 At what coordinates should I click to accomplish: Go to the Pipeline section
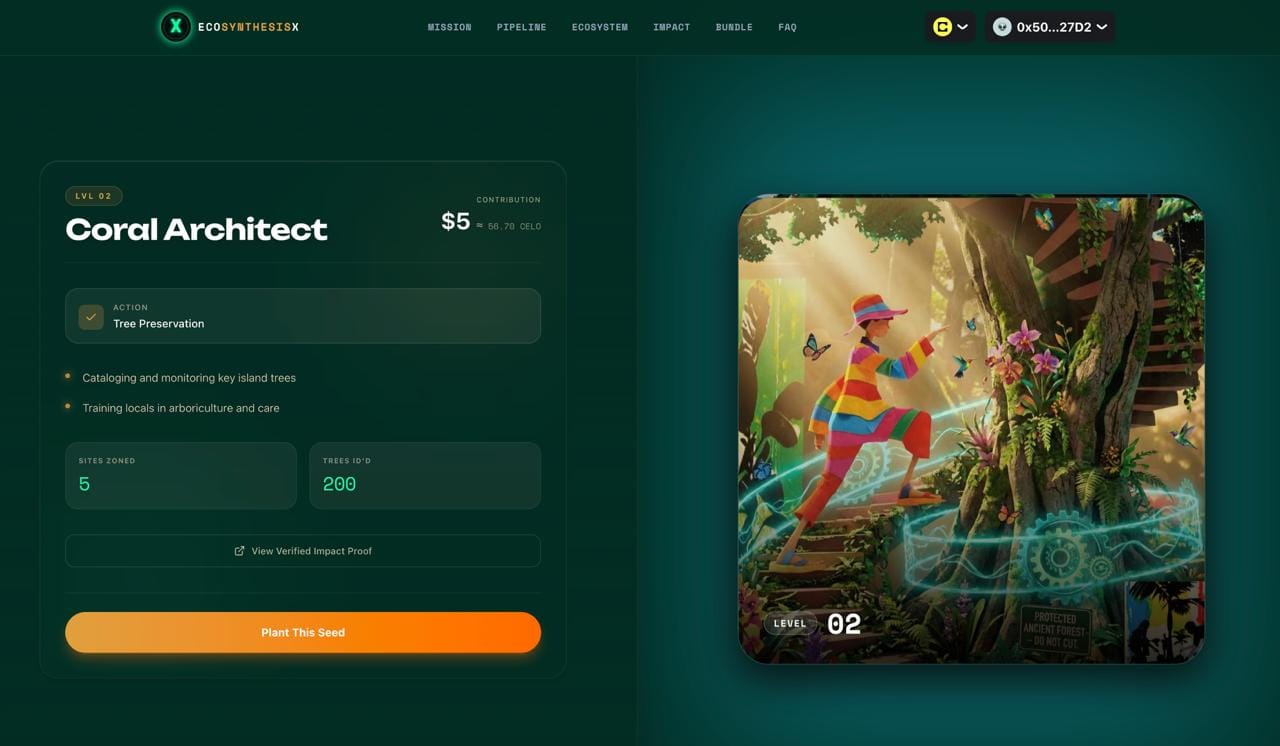(x=521, y=27)
